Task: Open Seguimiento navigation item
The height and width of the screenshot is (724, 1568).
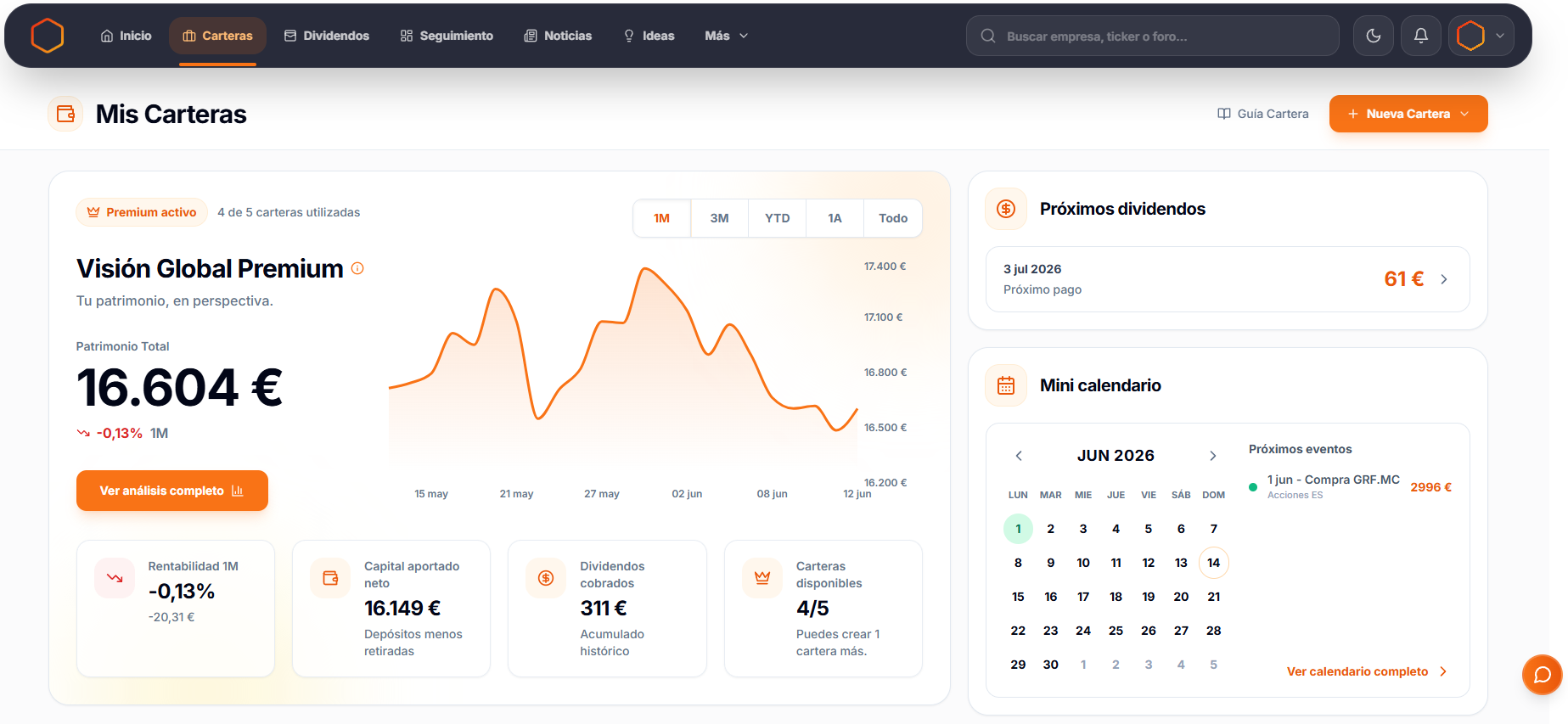Action: 447,36
